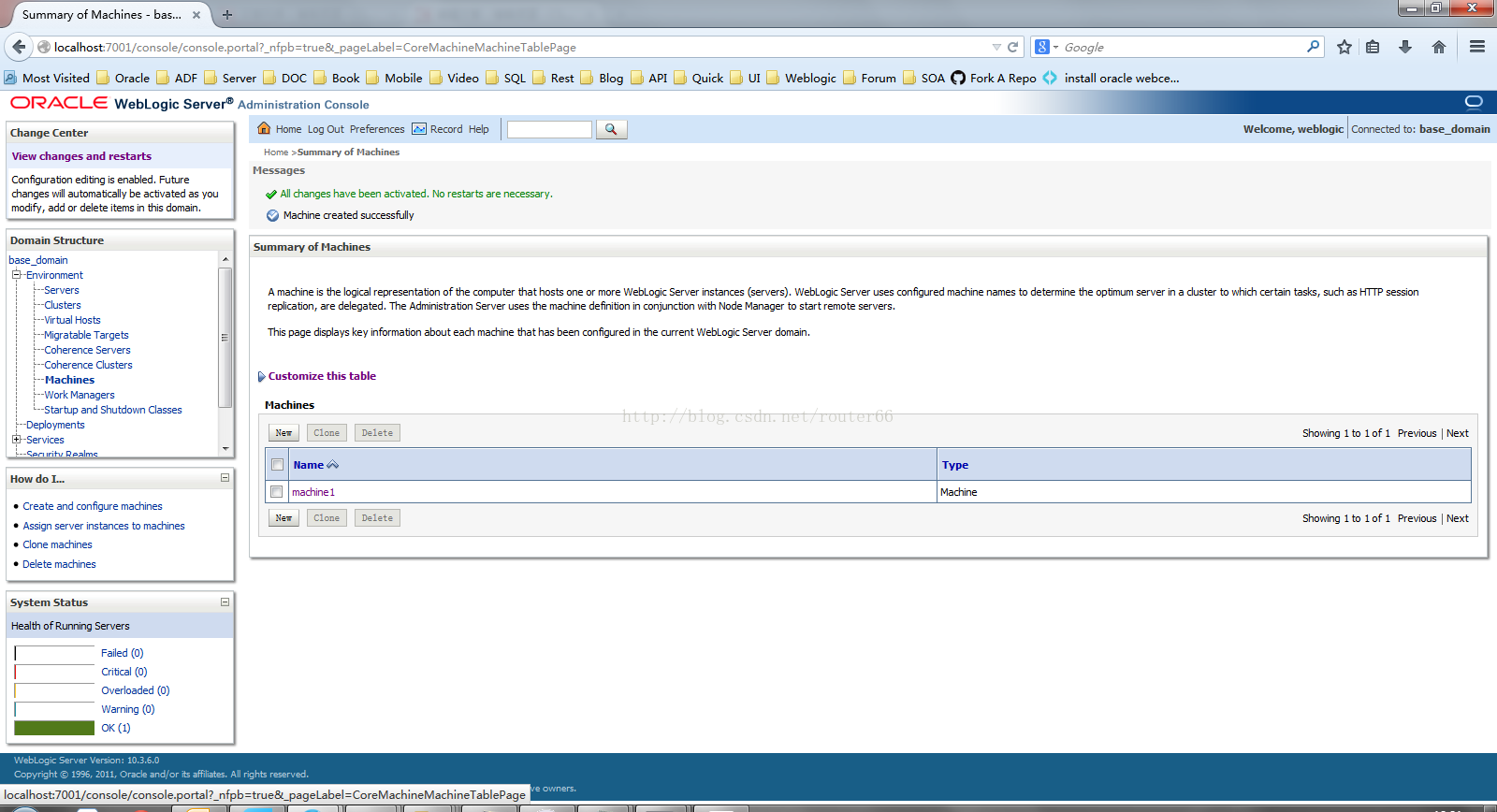Screen dimensions: 1497x812
Task: Open the ADF bookmarks folder
Action: pos(177,78)
